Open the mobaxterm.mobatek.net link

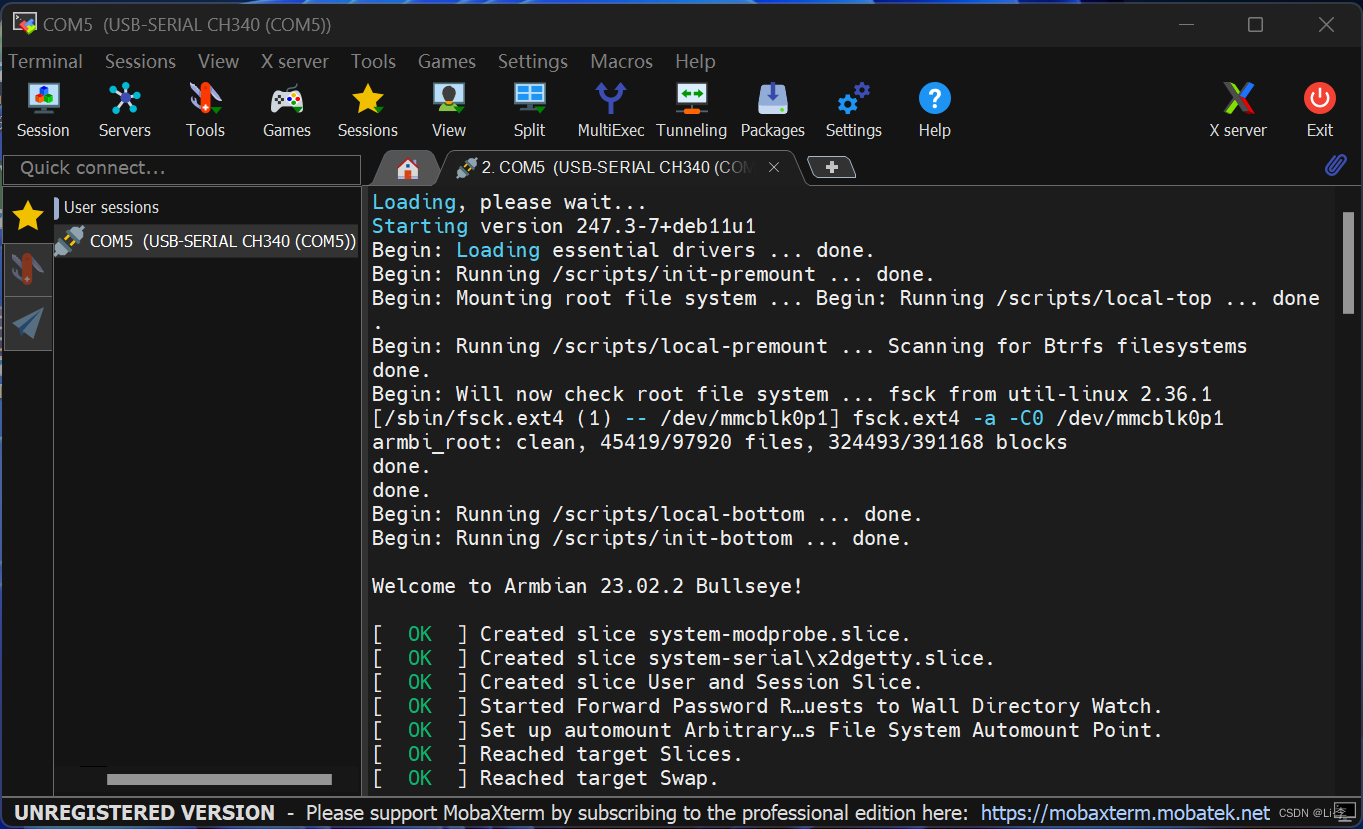[x=1125, y=813]
